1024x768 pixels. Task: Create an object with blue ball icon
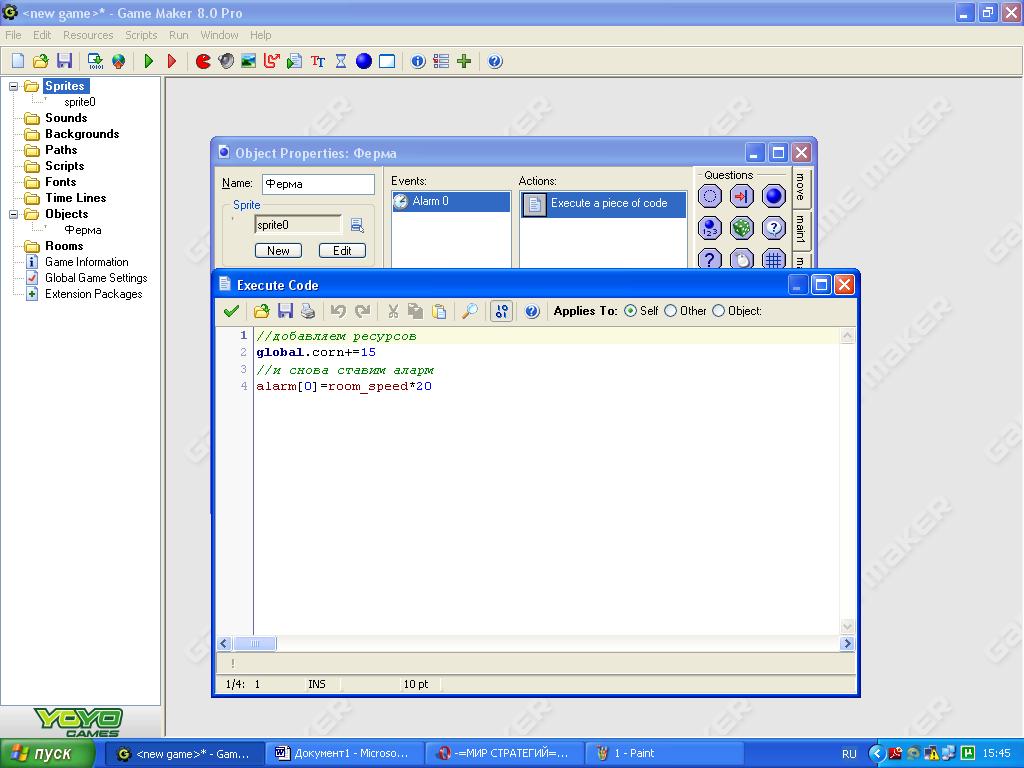364,61
